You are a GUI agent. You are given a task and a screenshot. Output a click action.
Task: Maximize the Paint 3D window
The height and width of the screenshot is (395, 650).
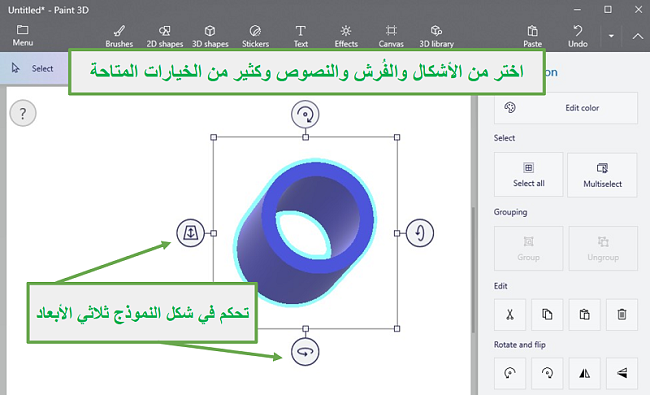(x=608, y=10)
